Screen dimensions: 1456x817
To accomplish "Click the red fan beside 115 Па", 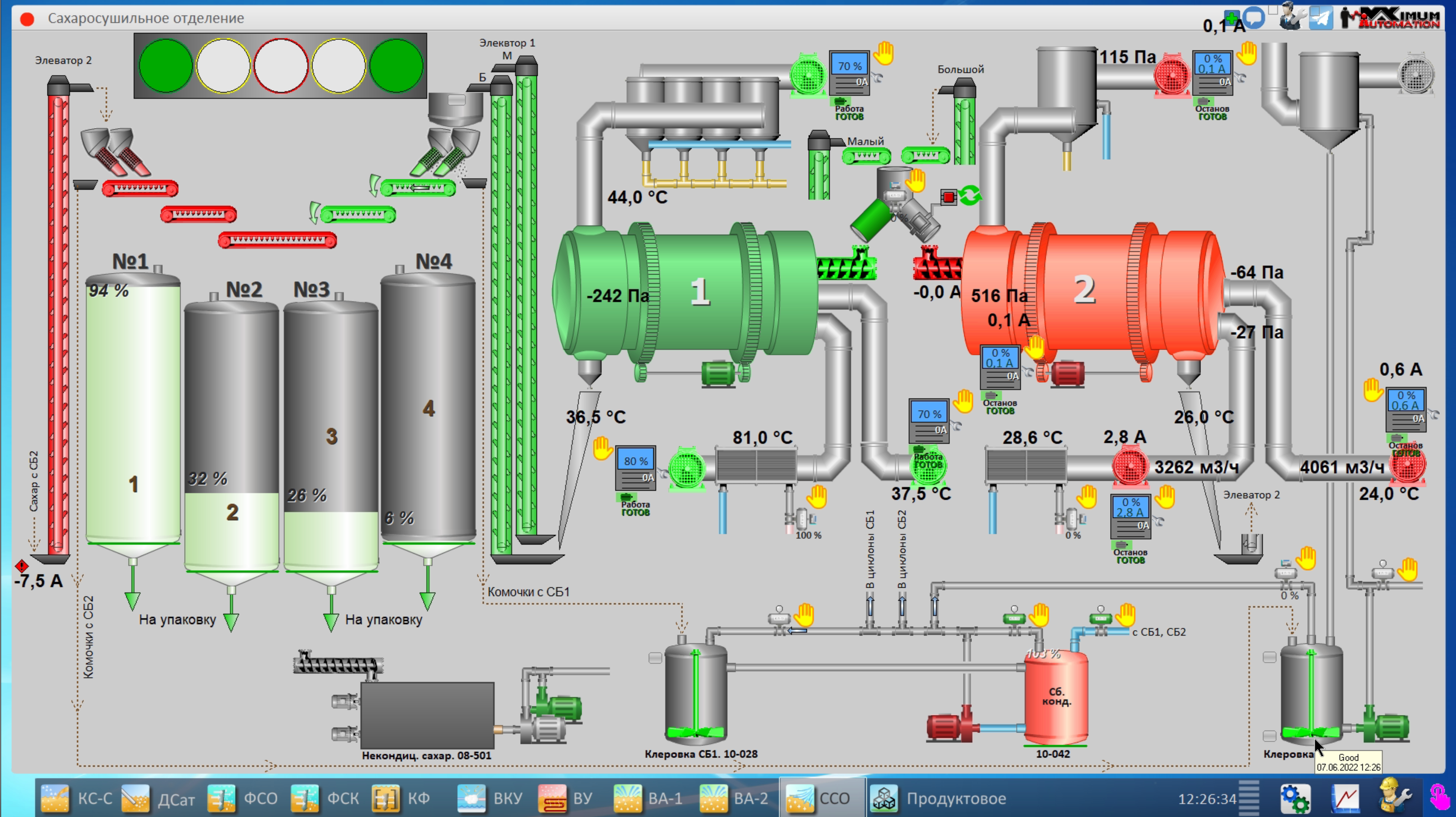I will pos(1172,76).
